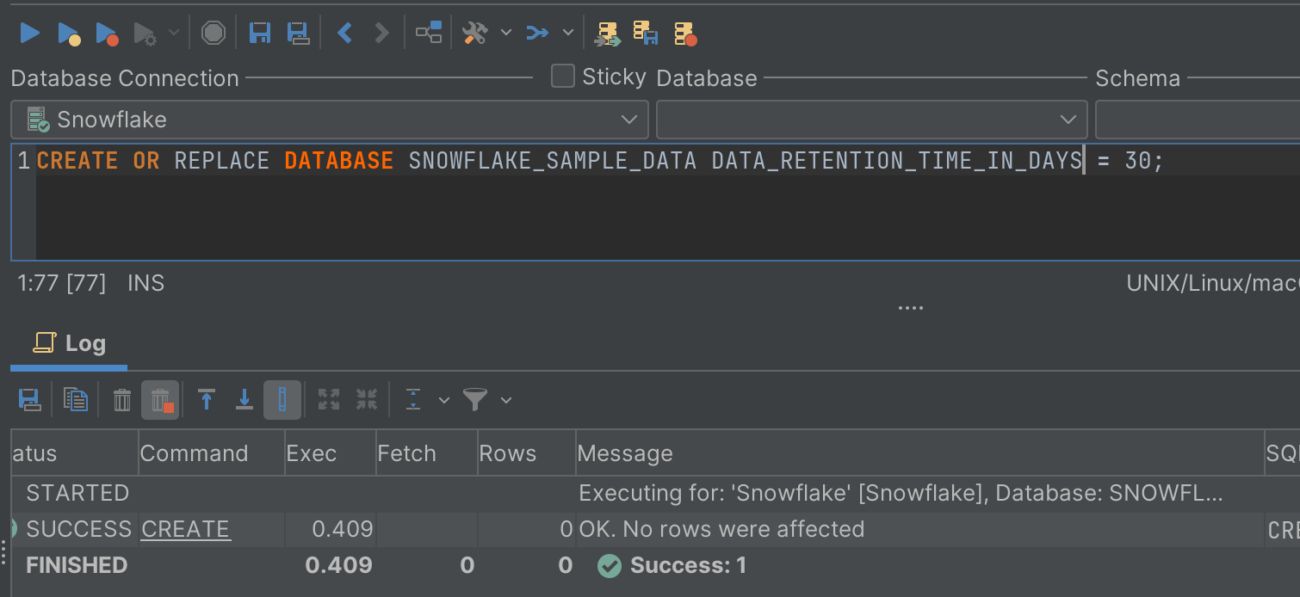Switch to the Log tab
1300x597 pixels.
point(68,343)
